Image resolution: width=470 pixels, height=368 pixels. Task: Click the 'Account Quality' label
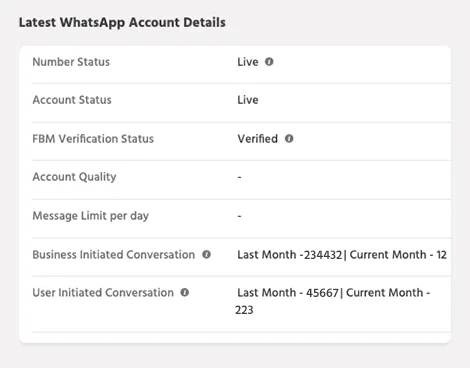(74, 177)
